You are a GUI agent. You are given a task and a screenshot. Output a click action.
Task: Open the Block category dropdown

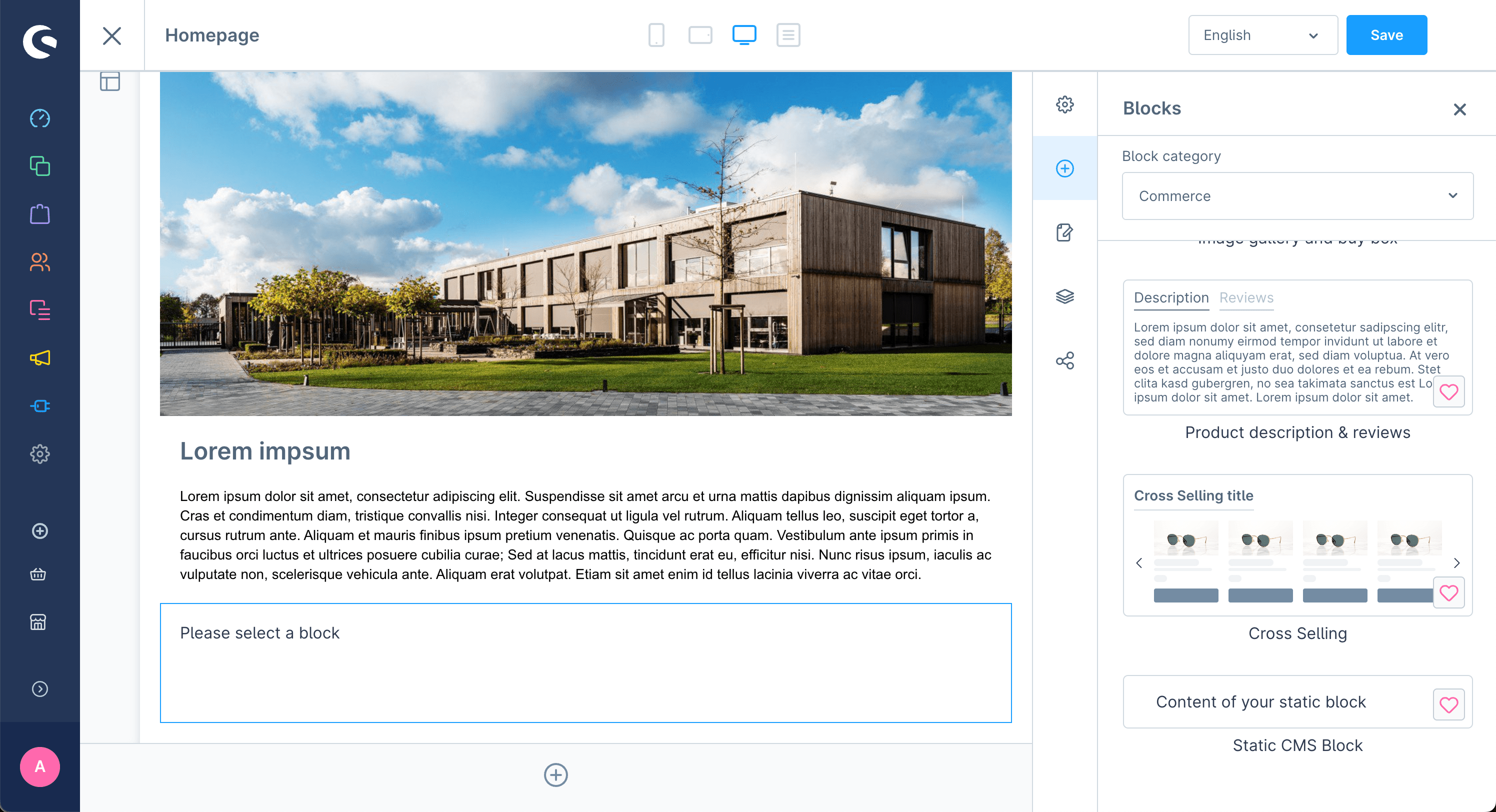click(1297, 196)
